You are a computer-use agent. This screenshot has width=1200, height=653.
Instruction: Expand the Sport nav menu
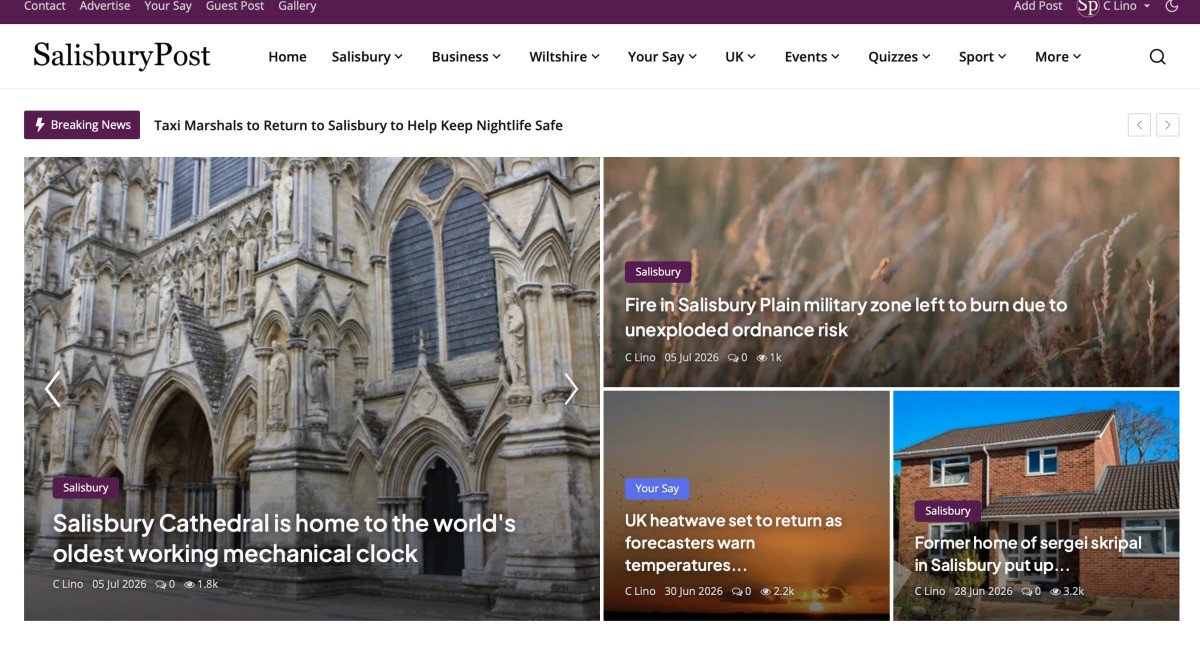tap(983, 57)
